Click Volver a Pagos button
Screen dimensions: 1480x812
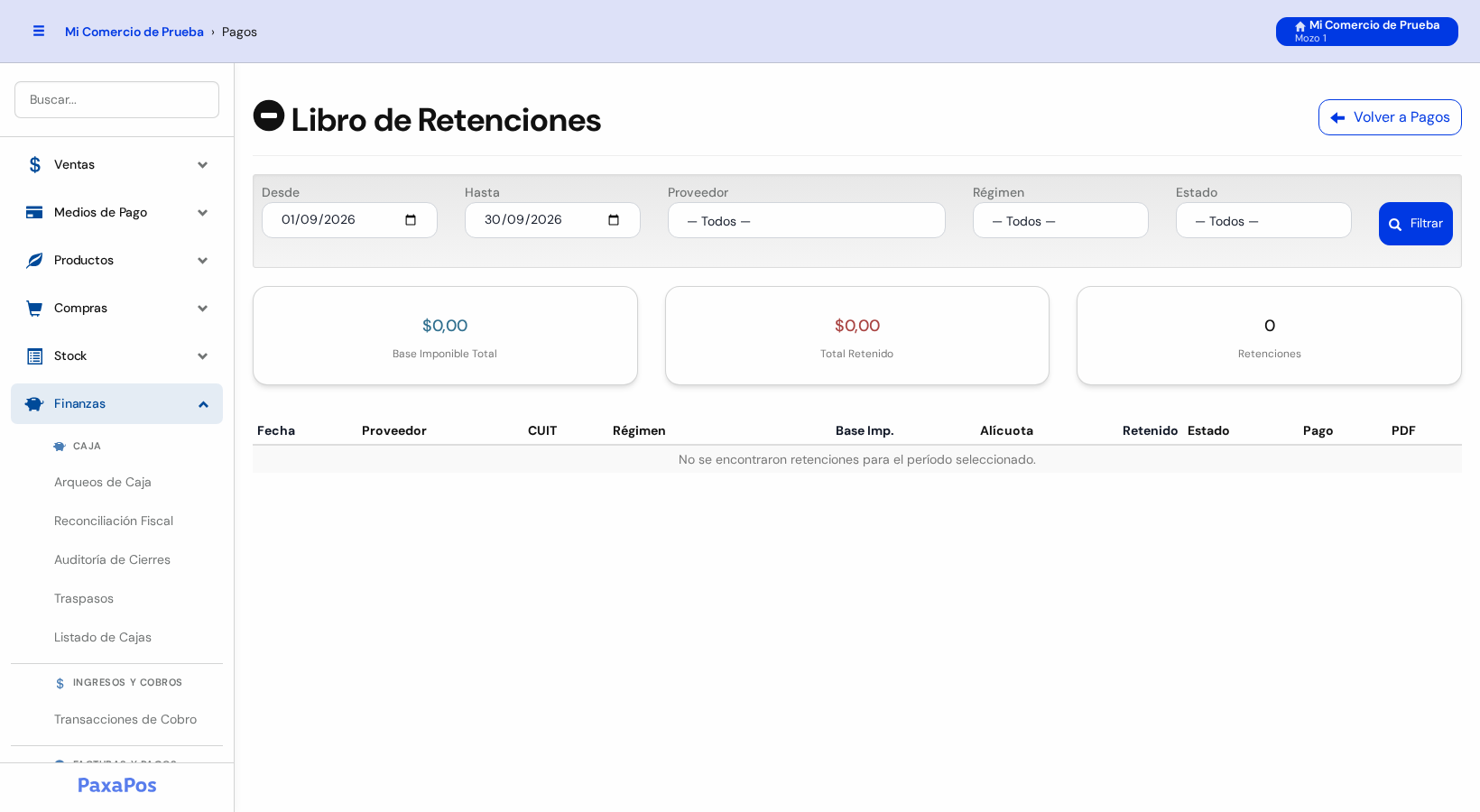coord(1390,117)
